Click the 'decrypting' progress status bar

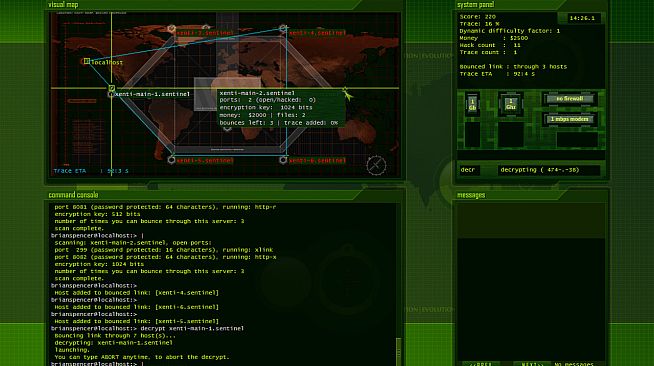click(x=548, y=170)
